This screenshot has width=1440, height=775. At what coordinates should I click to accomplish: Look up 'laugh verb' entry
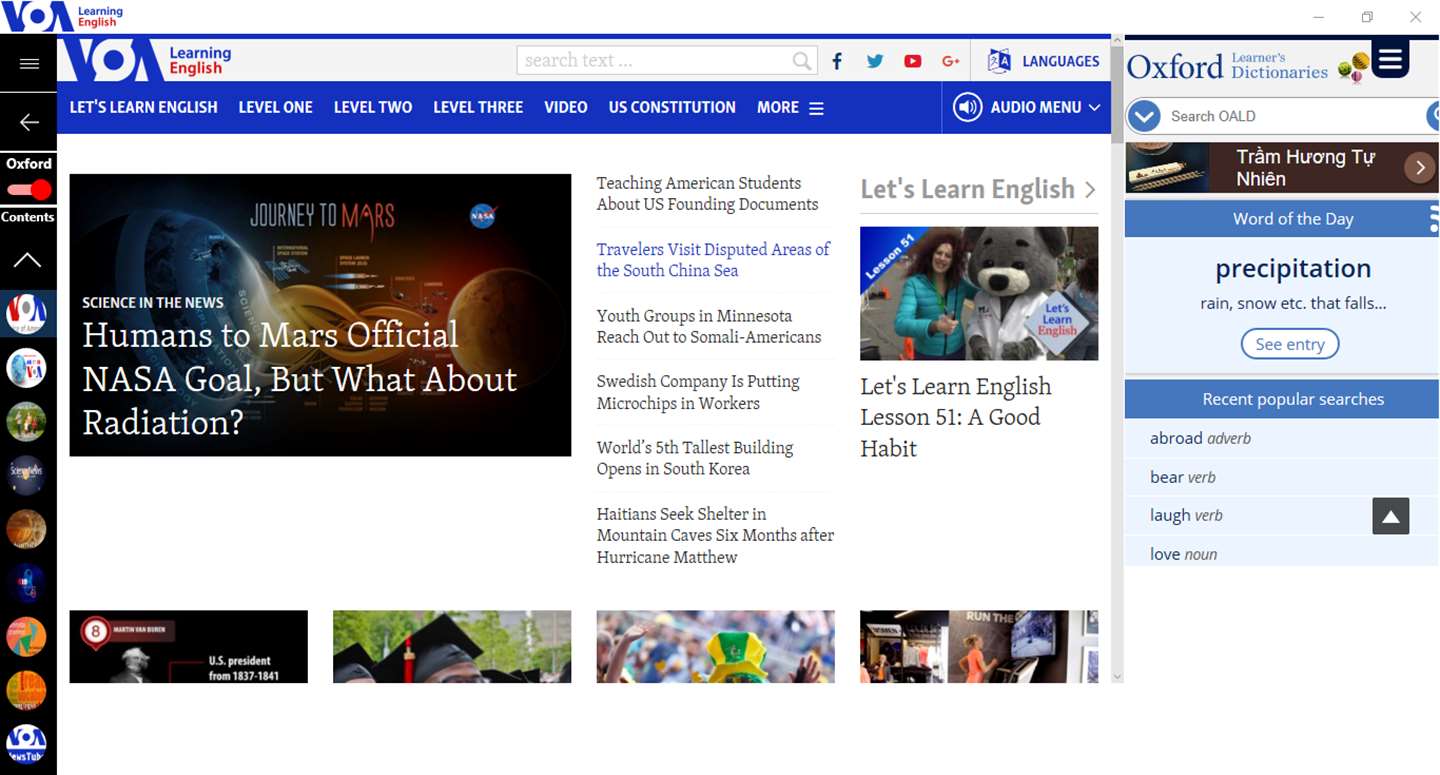pos(1186,515)
